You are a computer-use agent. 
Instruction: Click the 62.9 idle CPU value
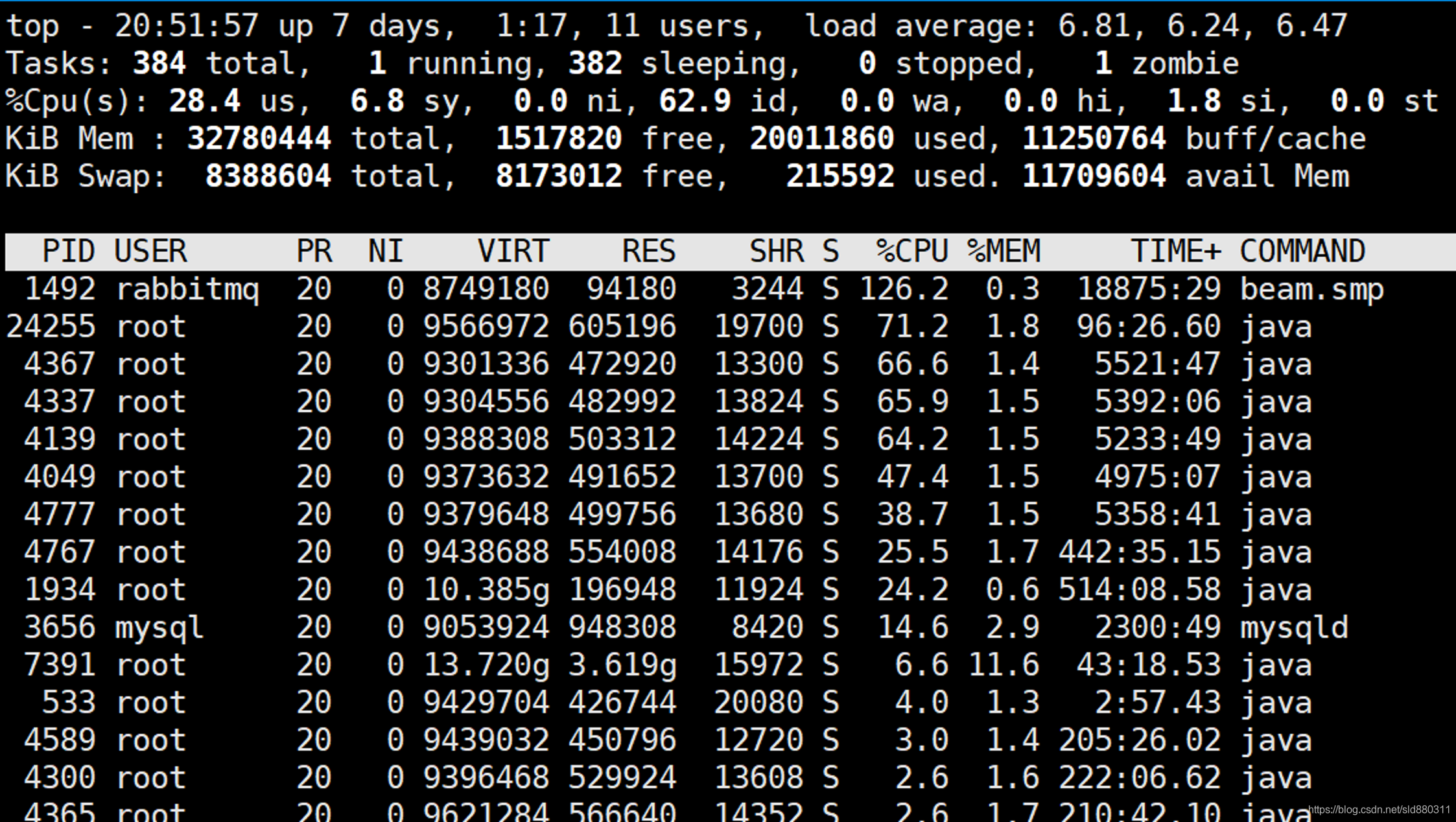[695, 101]
